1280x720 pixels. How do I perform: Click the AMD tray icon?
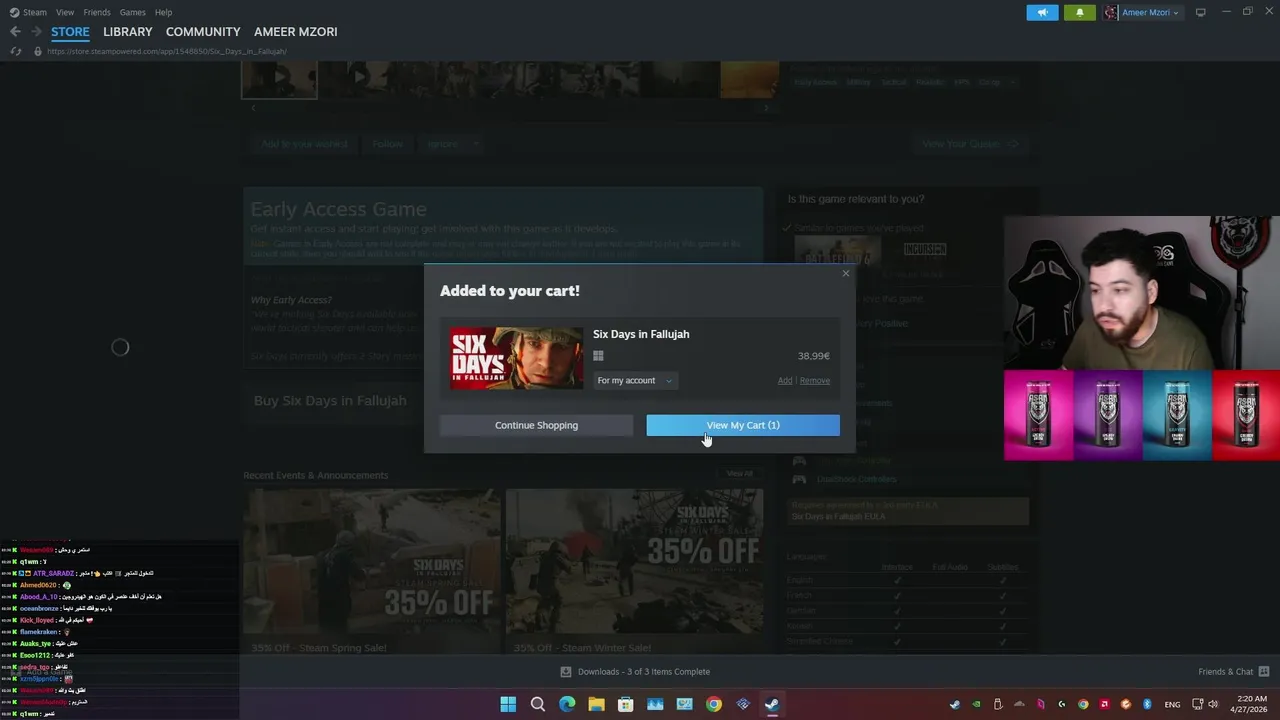1104,704
